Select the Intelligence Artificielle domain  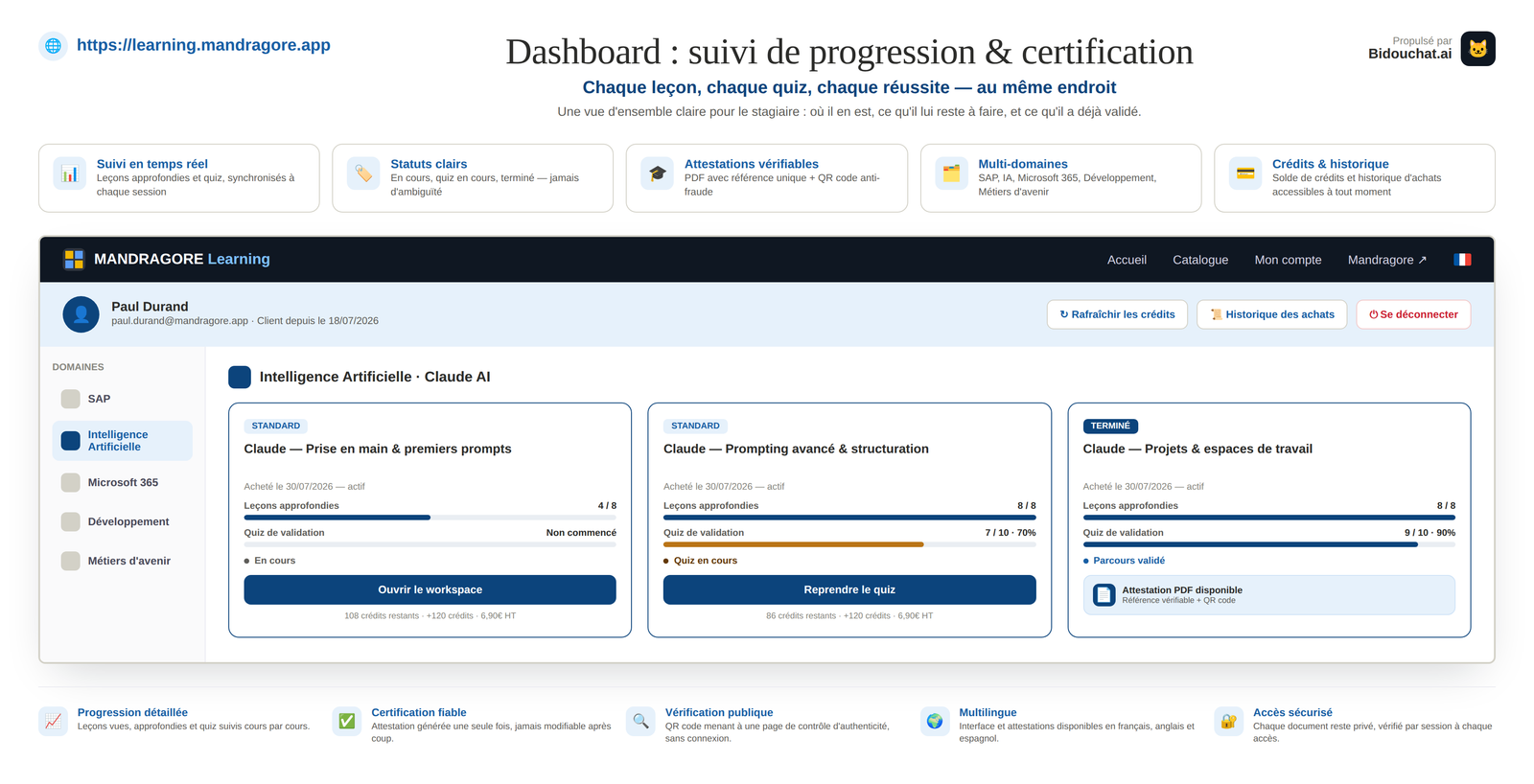point(122,441)
